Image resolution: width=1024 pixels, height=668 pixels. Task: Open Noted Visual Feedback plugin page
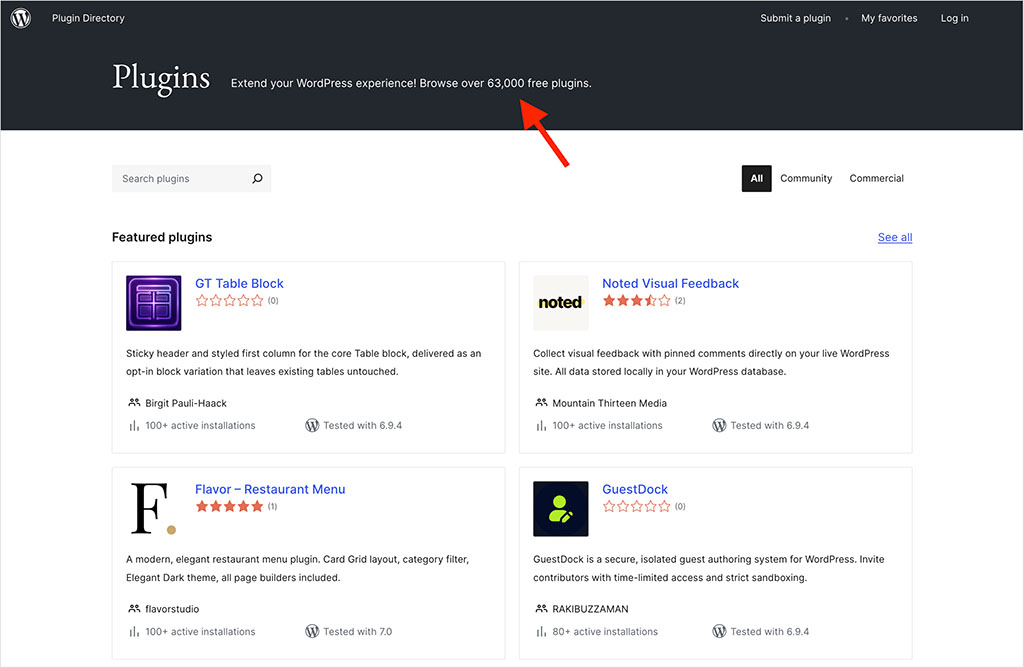670,283
